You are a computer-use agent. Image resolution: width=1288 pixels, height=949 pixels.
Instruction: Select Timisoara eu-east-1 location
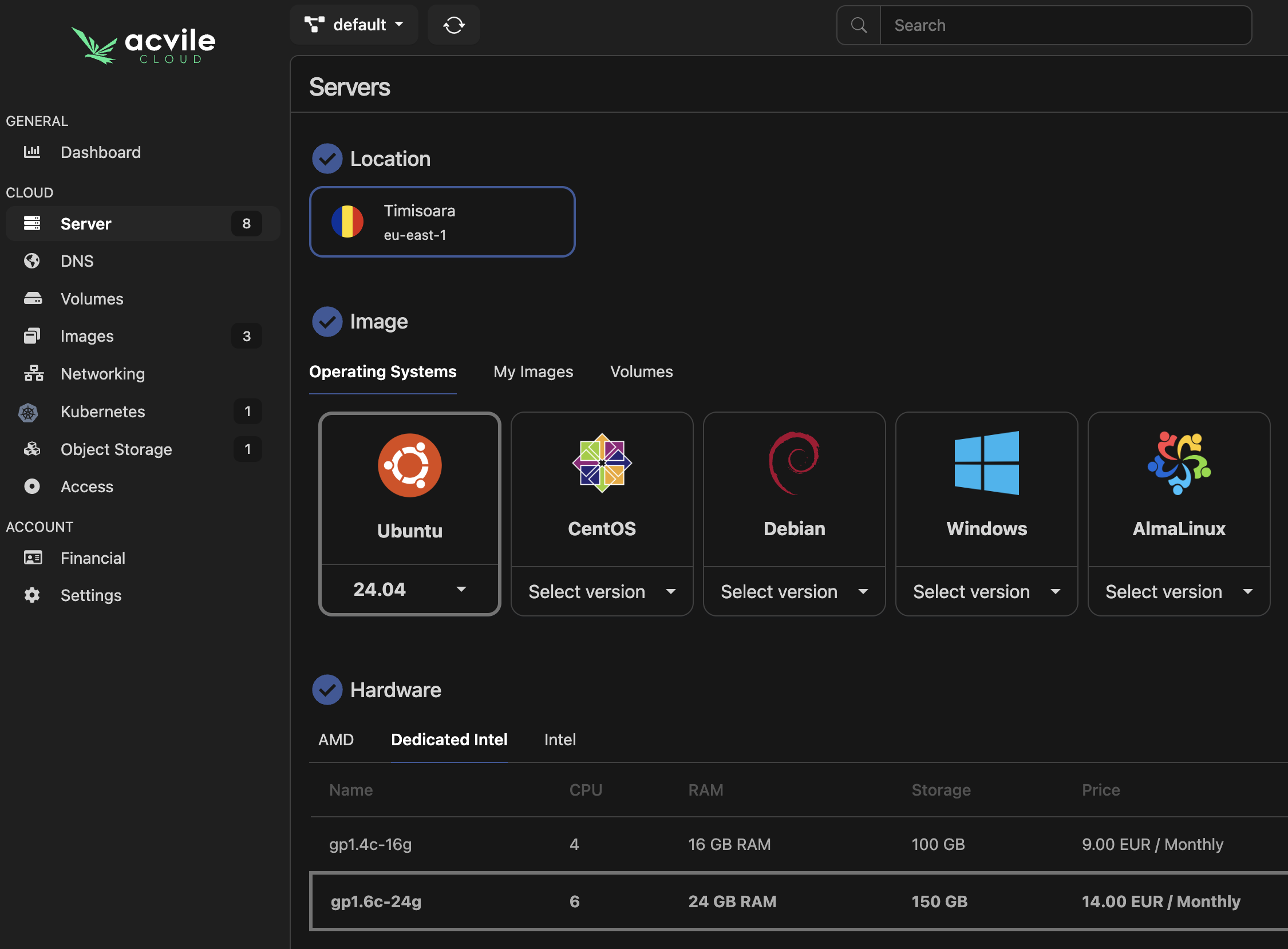442,222
